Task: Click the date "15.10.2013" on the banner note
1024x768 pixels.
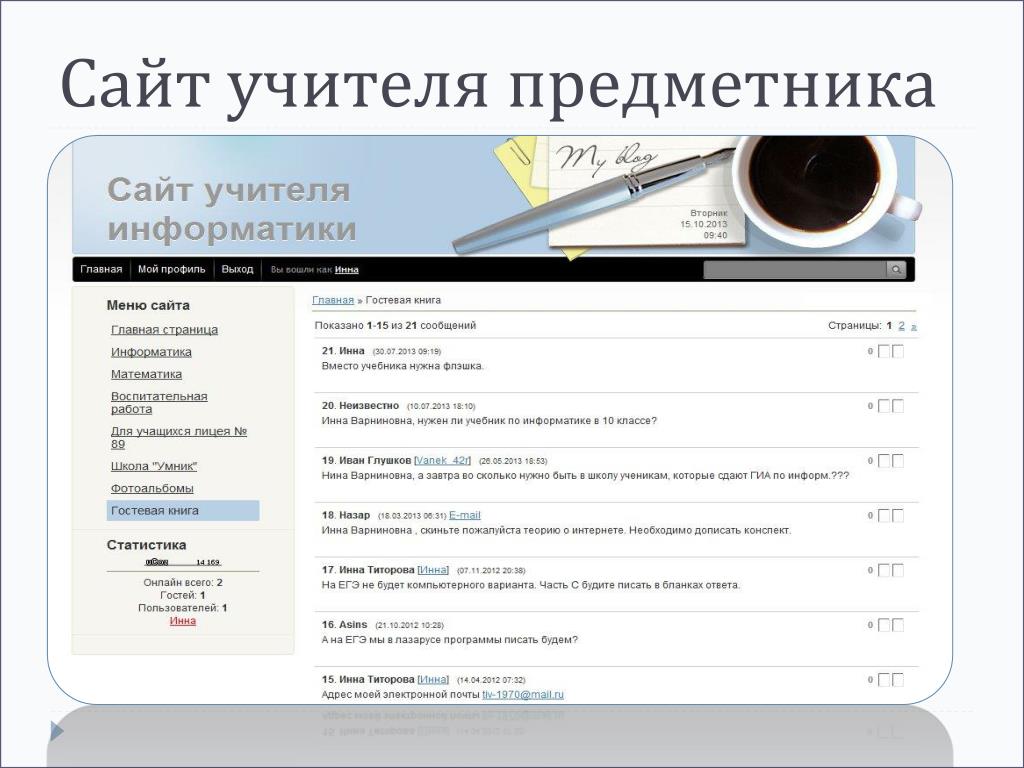Action: [703, 224]
